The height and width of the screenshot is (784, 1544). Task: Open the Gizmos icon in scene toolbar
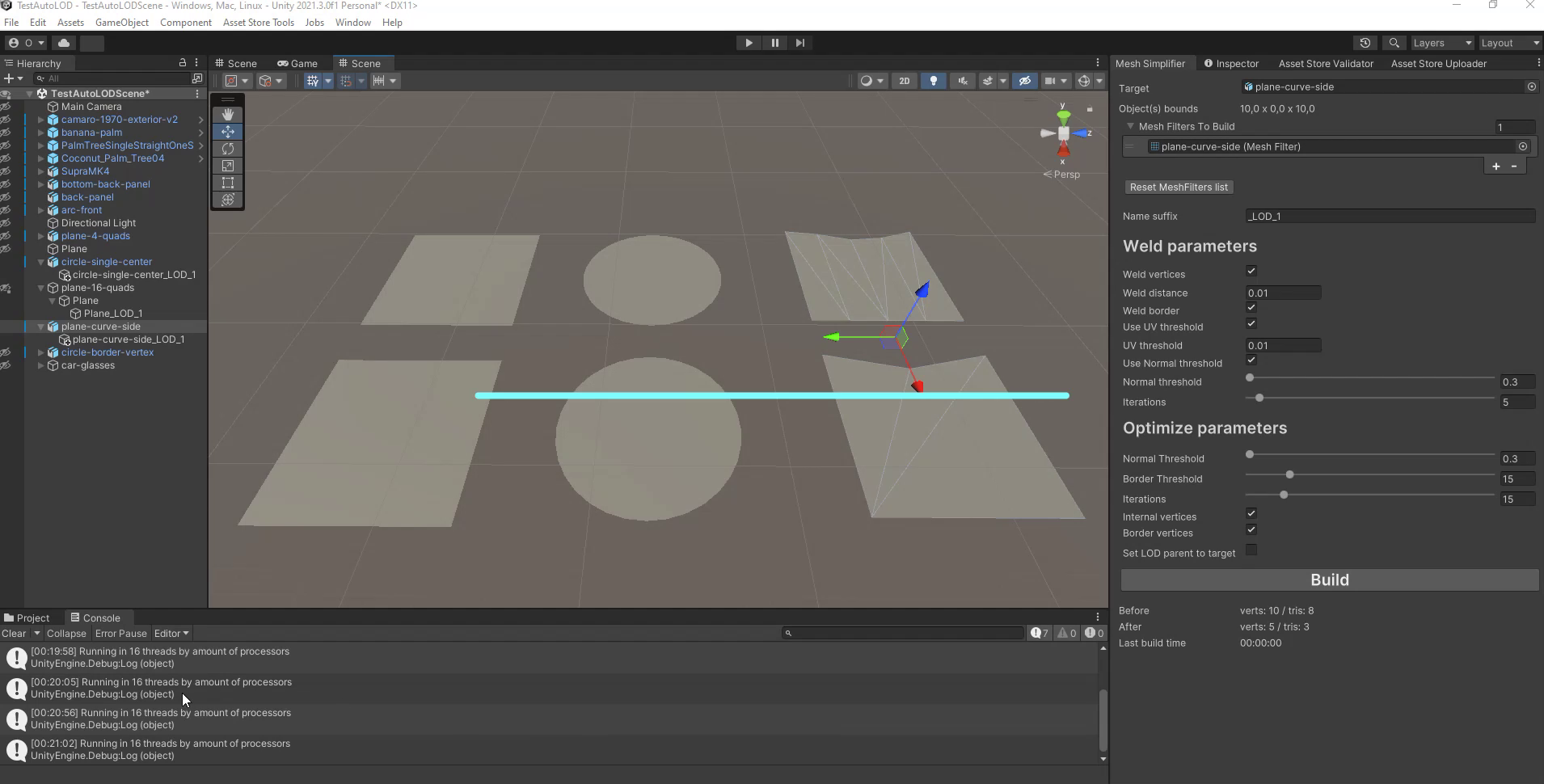click(x=1084, y=81)
